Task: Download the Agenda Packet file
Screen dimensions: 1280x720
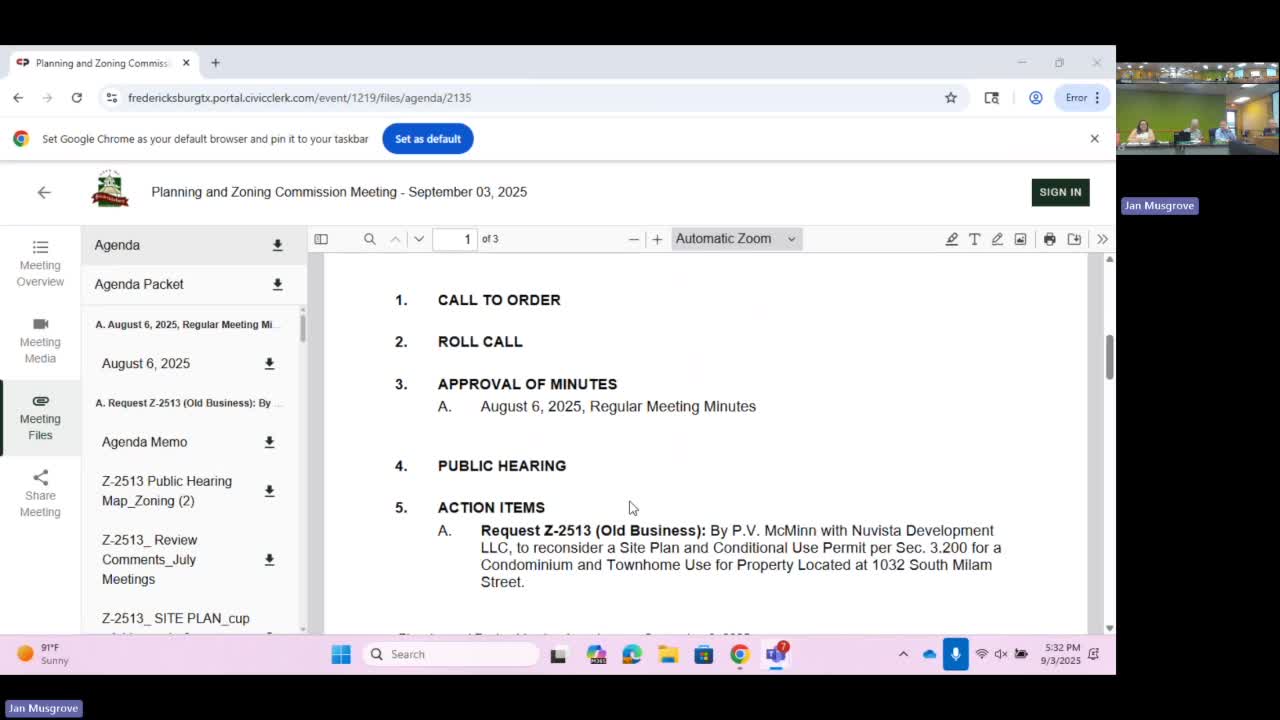Action: [x=277, y=284]
